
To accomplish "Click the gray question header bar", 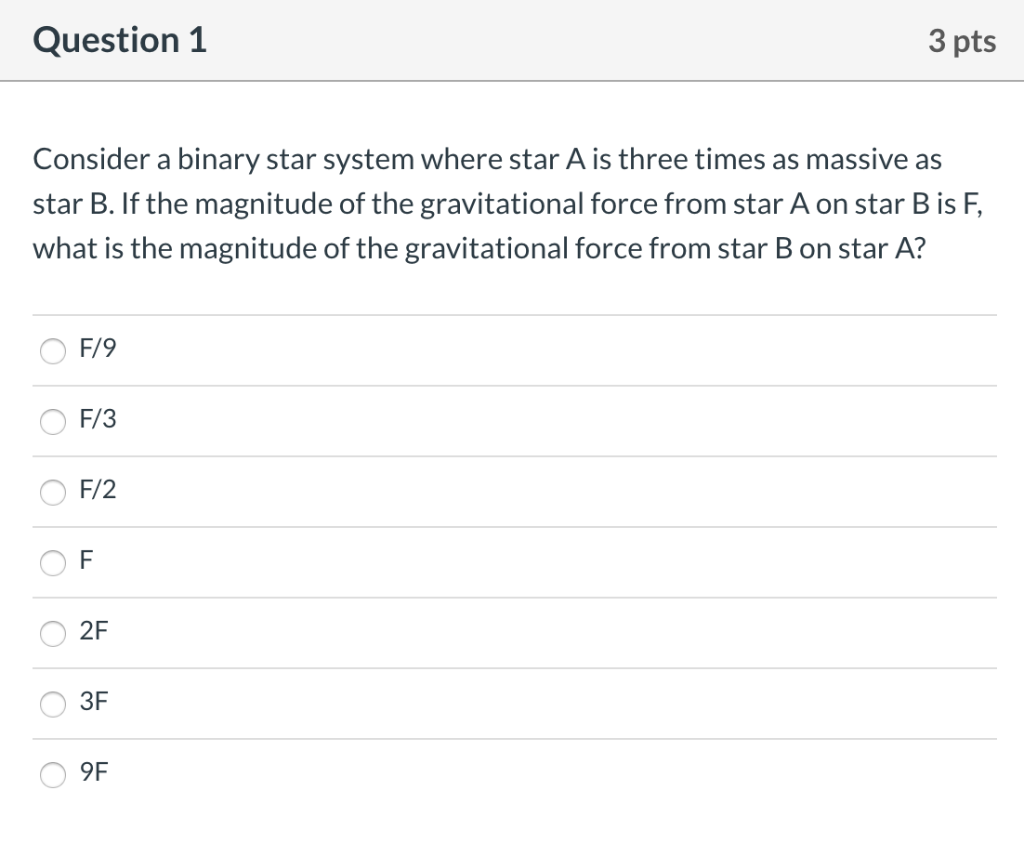I will [x=512, y=40].
